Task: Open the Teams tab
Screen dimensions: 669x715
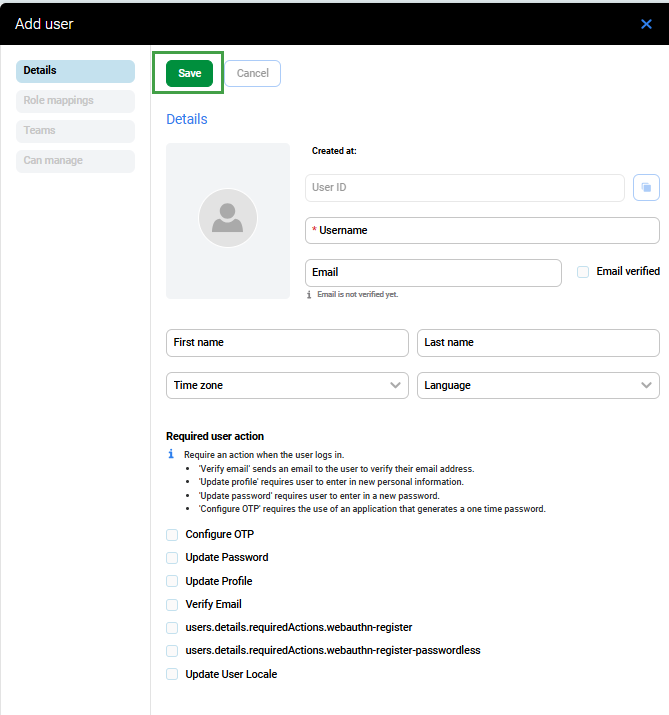Action: 75,131
